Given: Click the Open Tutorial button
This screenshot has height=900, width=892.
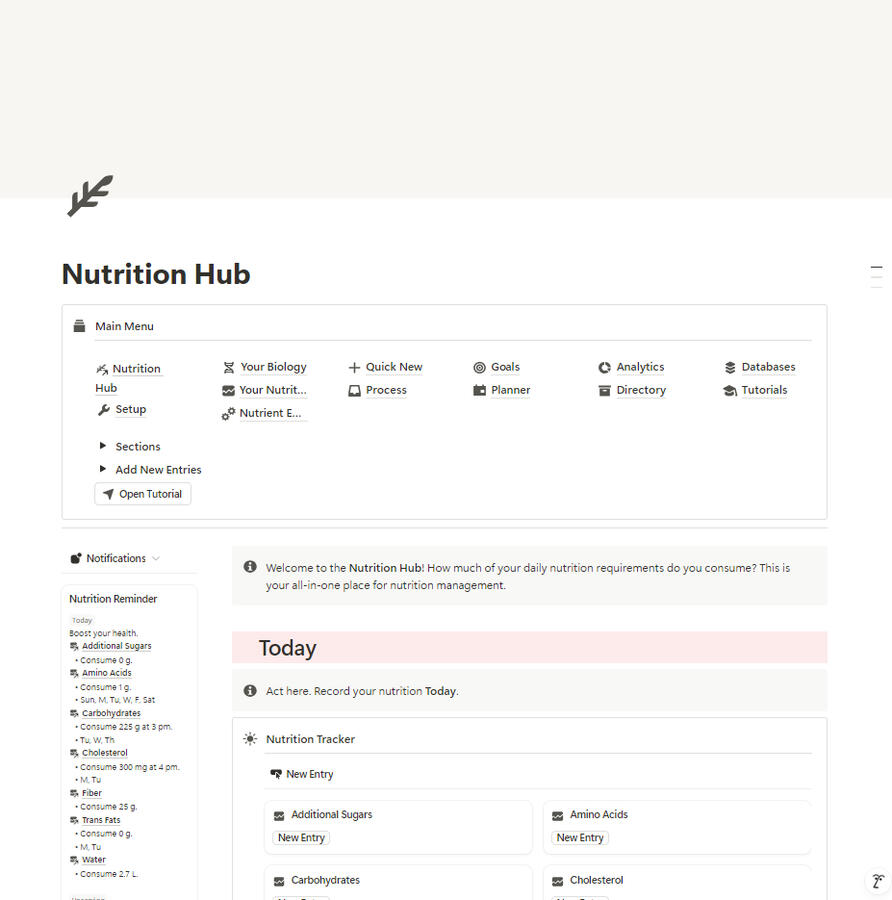Looking at the screenshot, I should (143, 494).
